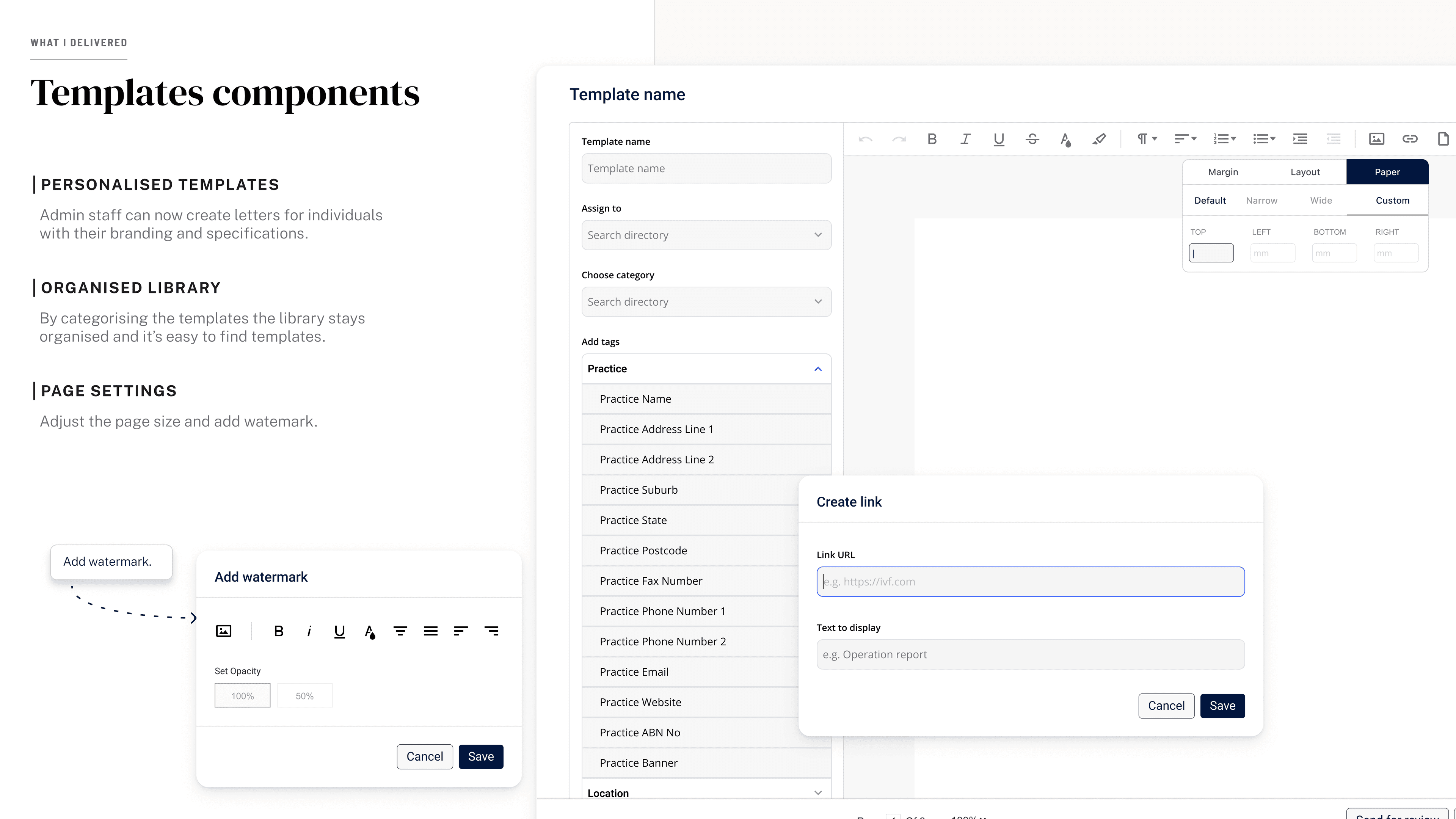Switch to the Margin tab
The height and width of the screenshot is (819, 1456).
pos(1222,171)
